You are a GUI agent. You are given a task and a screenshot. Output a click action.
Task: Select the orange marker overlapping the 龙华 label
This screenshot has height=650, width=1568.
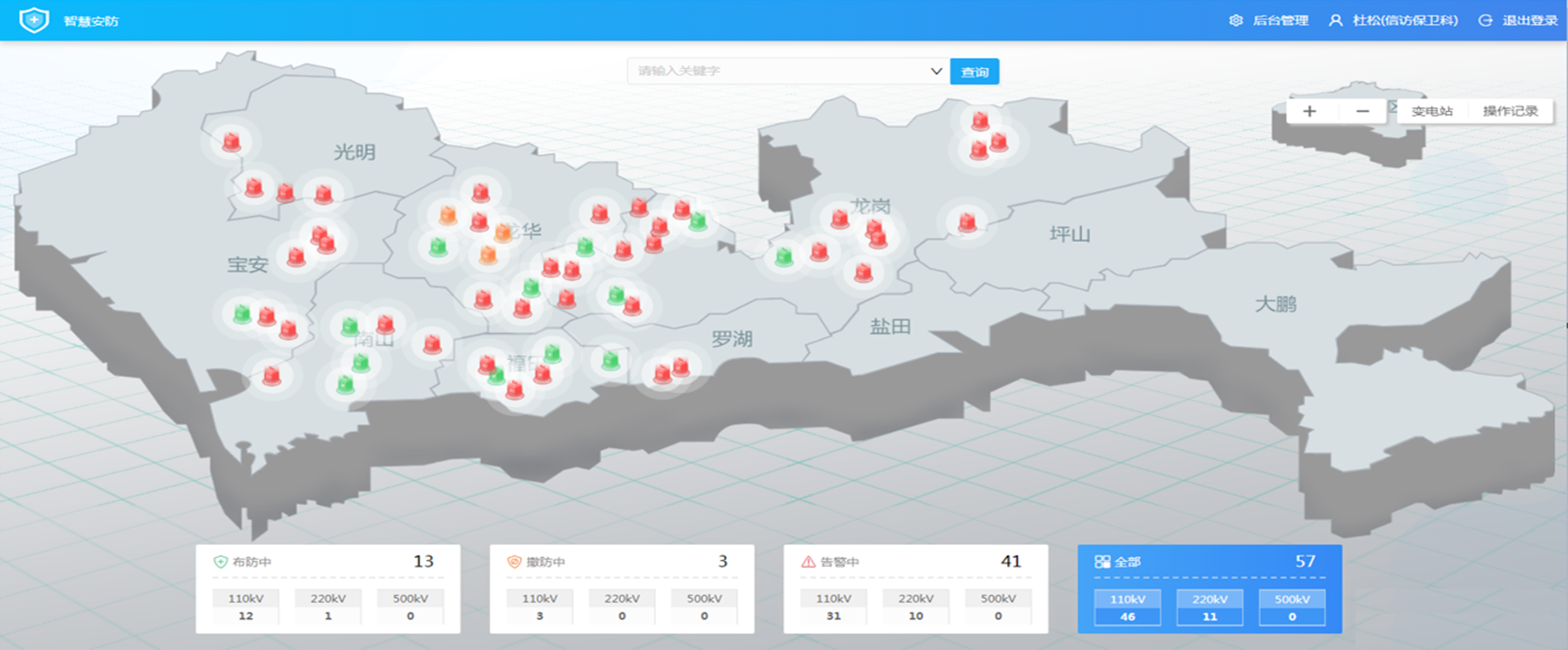[x=503, y=232]
